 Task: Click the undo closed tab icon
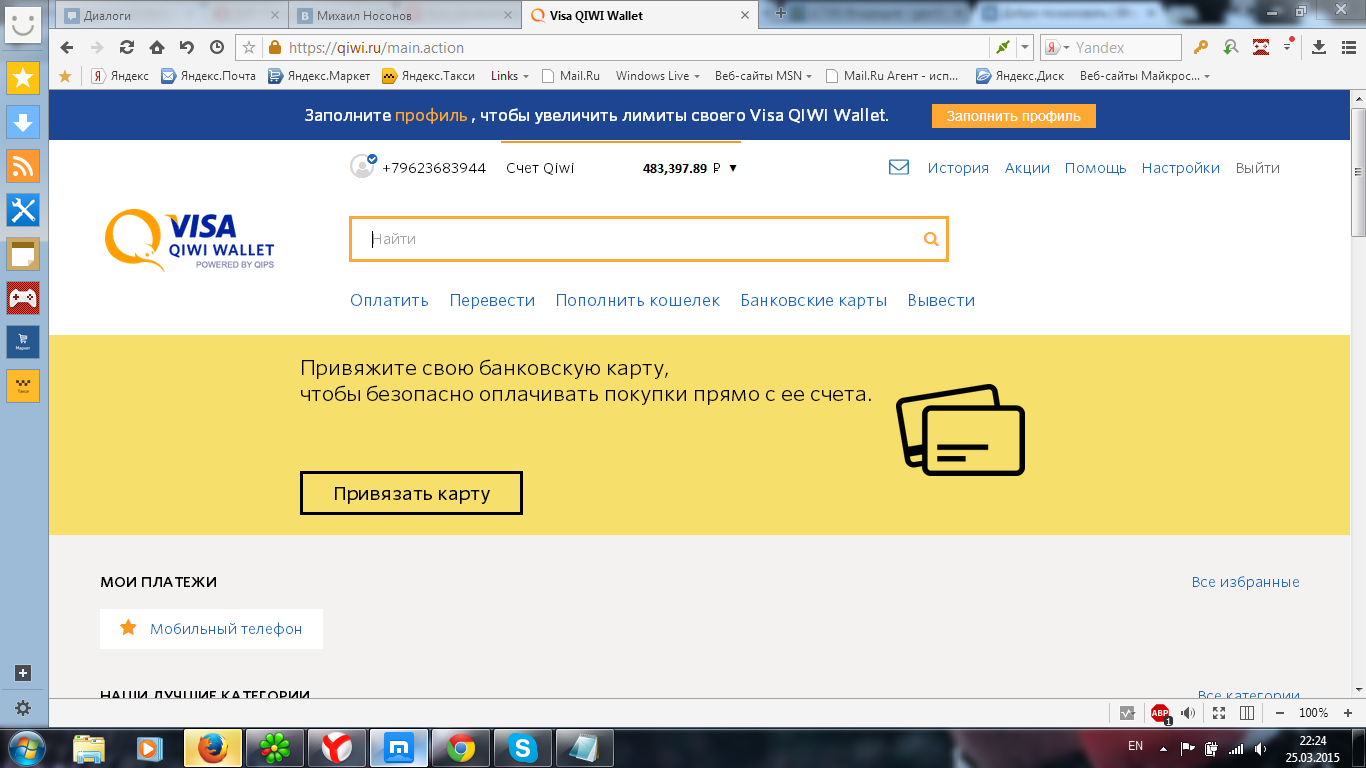(187, 47)
